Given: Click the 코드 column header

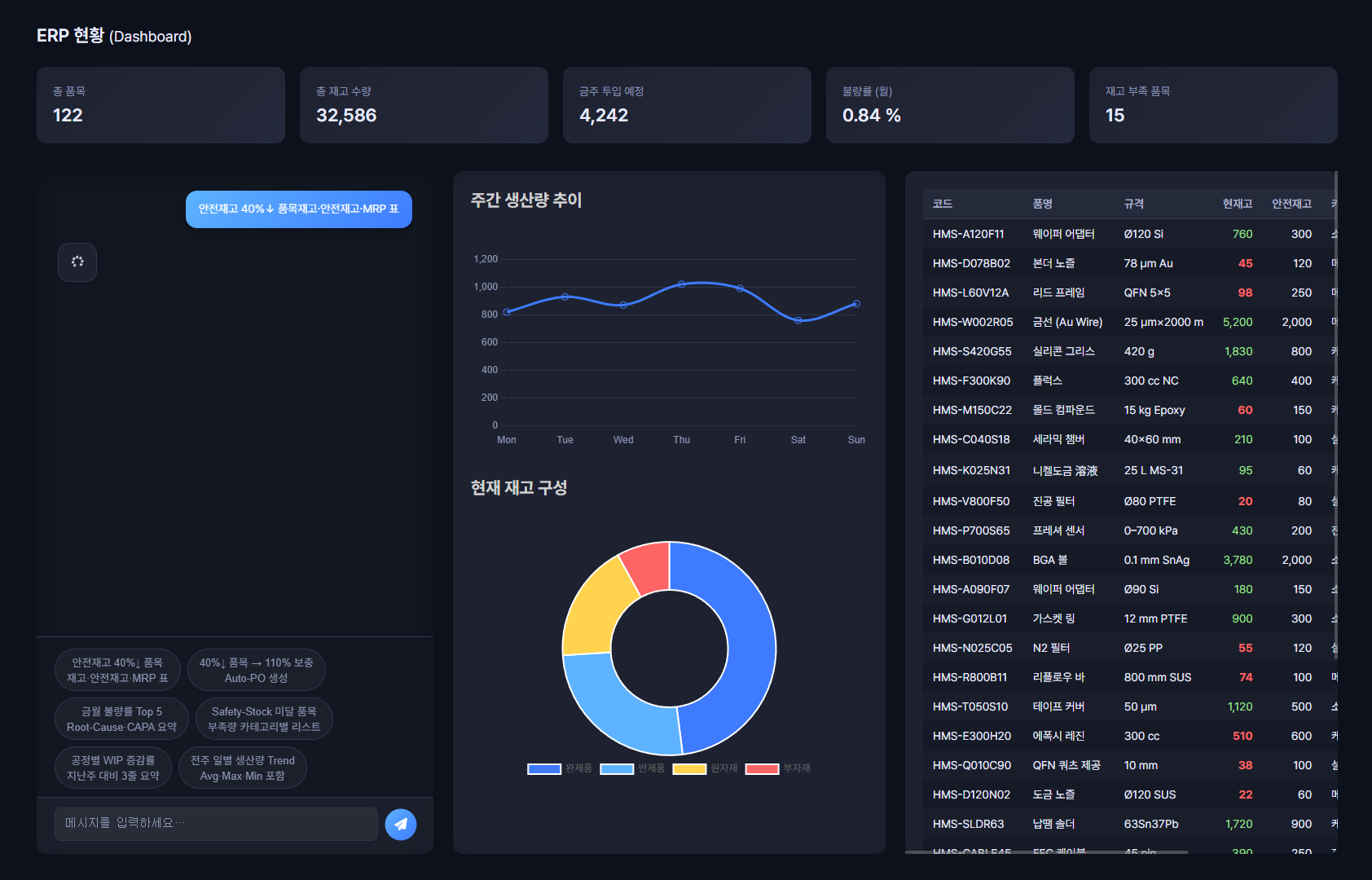Looking at the screenshot, I should (943, 204).
